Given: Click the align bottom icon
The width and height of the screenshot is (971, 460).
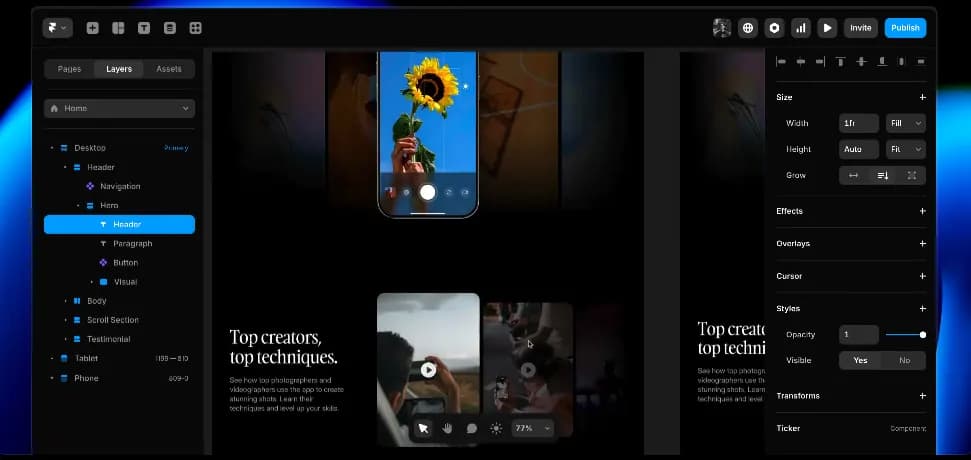Looking at the screenshot, I should coord(881,61).
